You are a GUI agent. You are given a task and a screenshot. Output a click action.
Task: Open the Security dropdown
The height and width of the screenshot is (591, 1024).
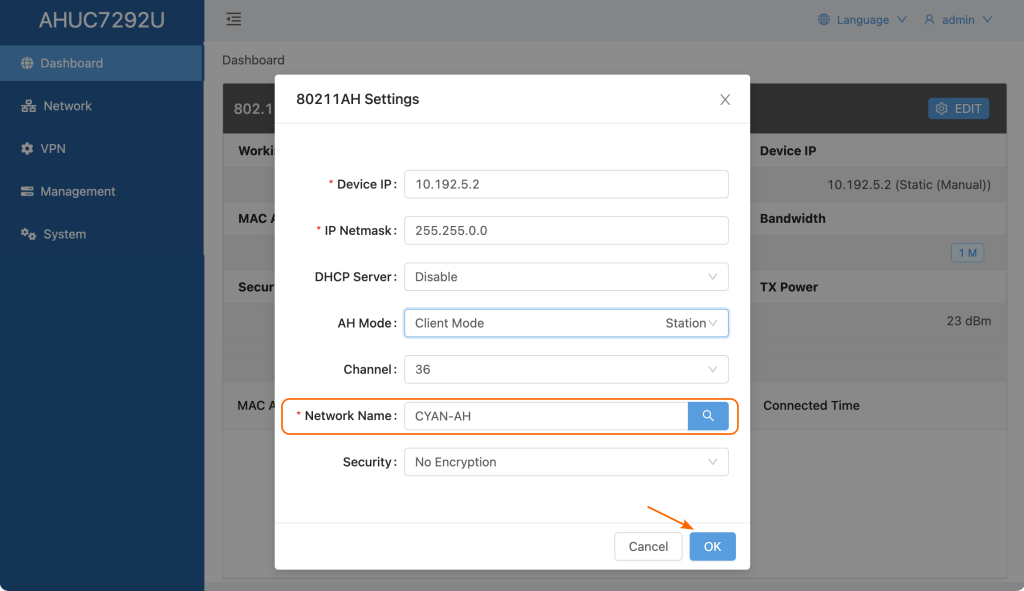(566, 462)
